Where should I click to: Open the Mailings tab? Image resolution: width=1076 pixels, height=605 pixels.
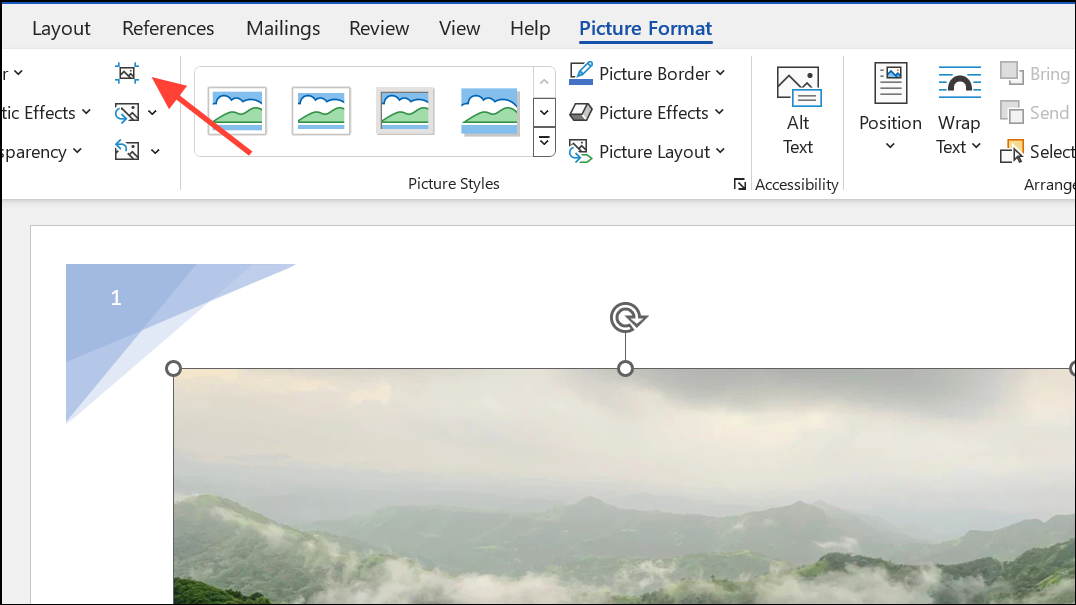click(283, 28)
